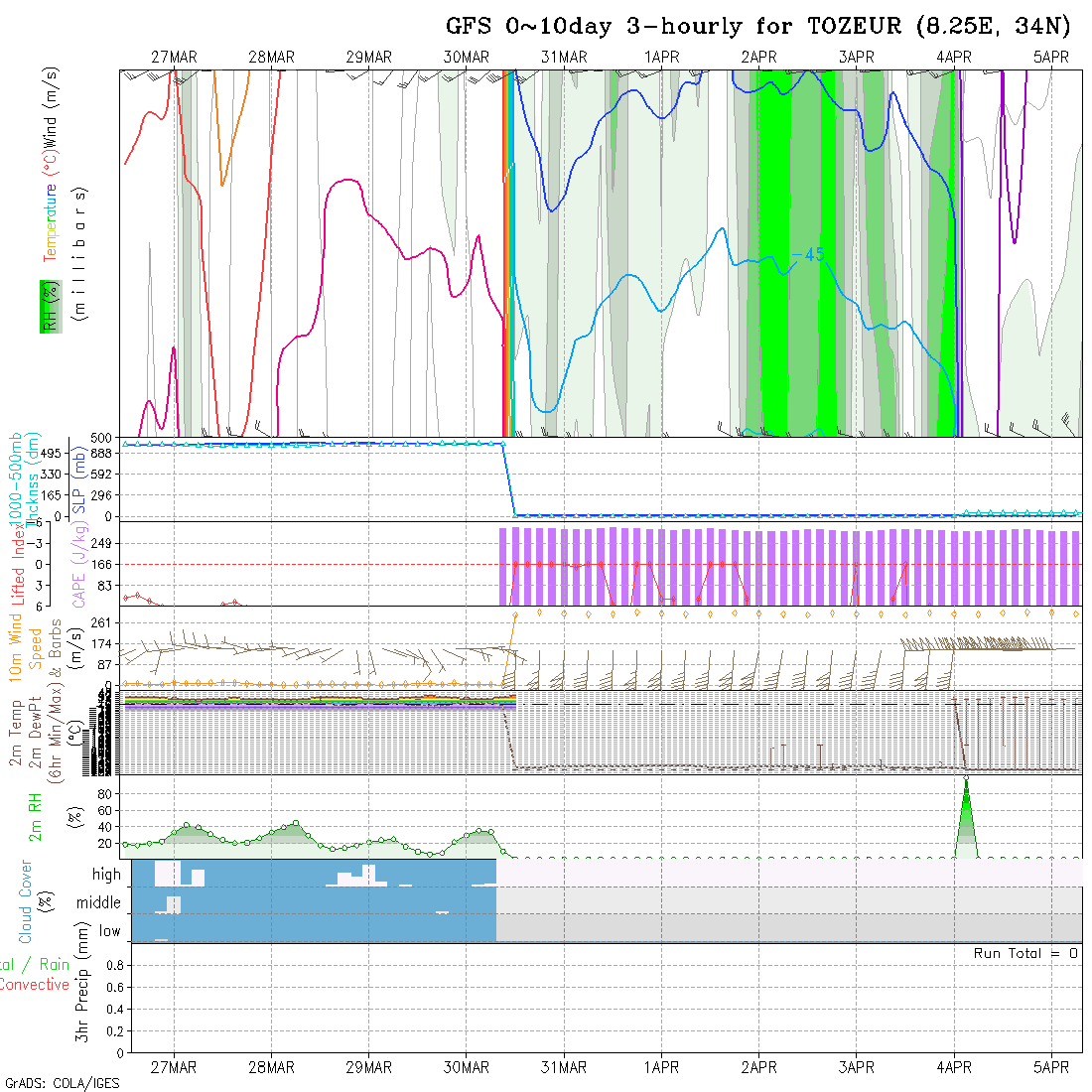This screenshot has height=1092, width=1092.
Task: Click the 1APR date label on bottom axis
Action: point(661,1067)
